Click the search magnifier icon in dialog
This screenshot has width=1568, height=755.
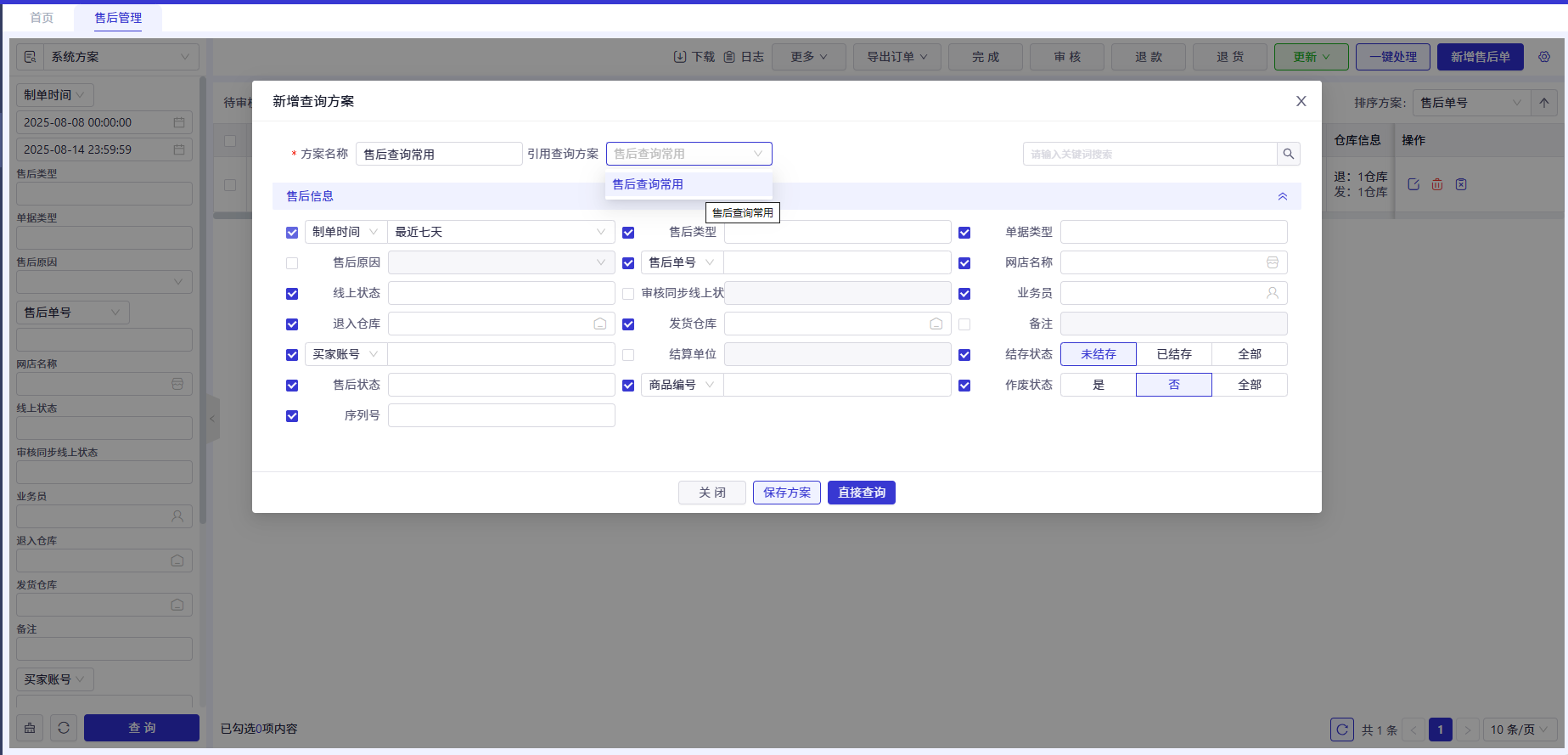tap(1288, 154)
